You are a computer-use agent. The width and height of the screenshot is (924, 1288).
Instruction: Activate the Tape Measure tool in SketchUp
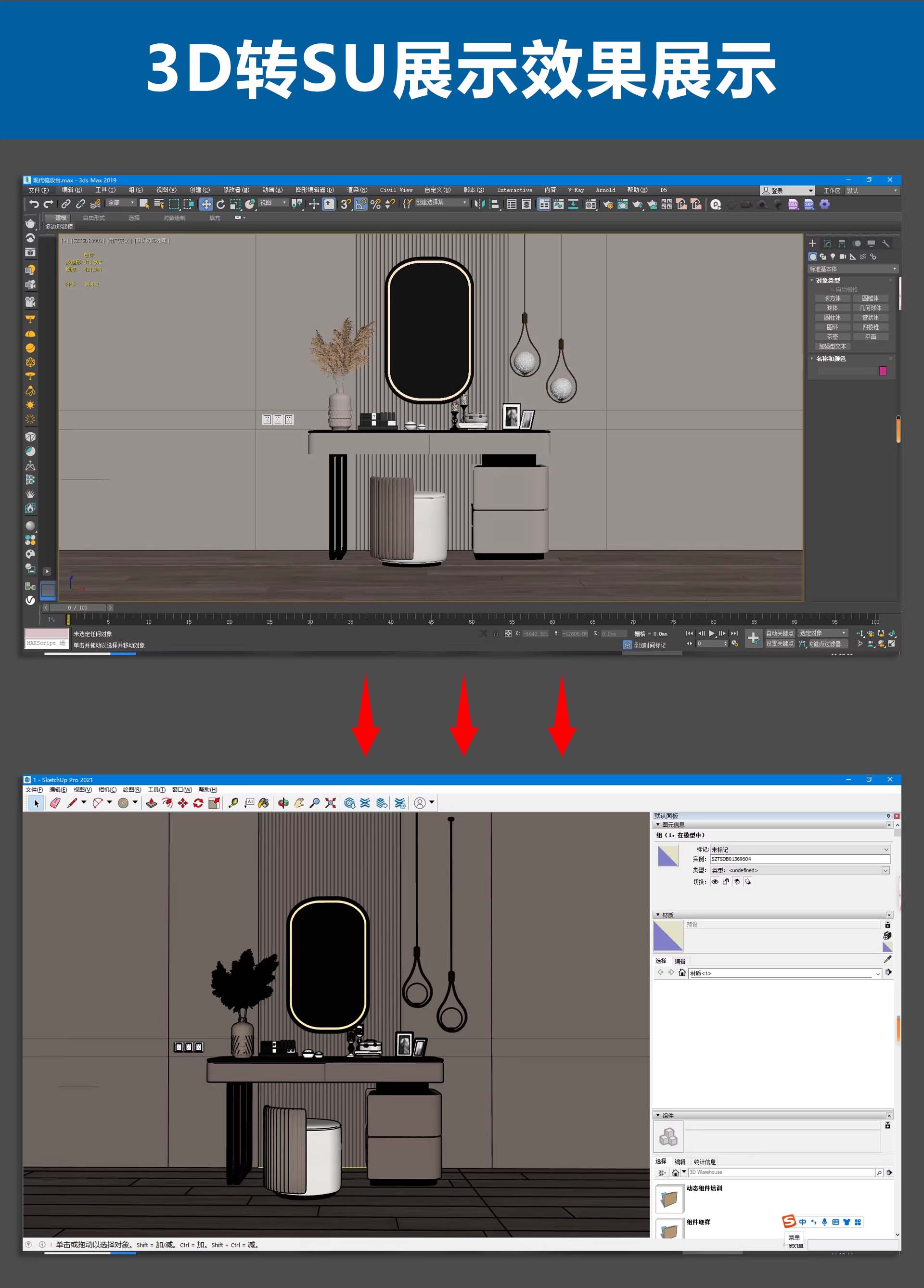[x=234, y=802]
